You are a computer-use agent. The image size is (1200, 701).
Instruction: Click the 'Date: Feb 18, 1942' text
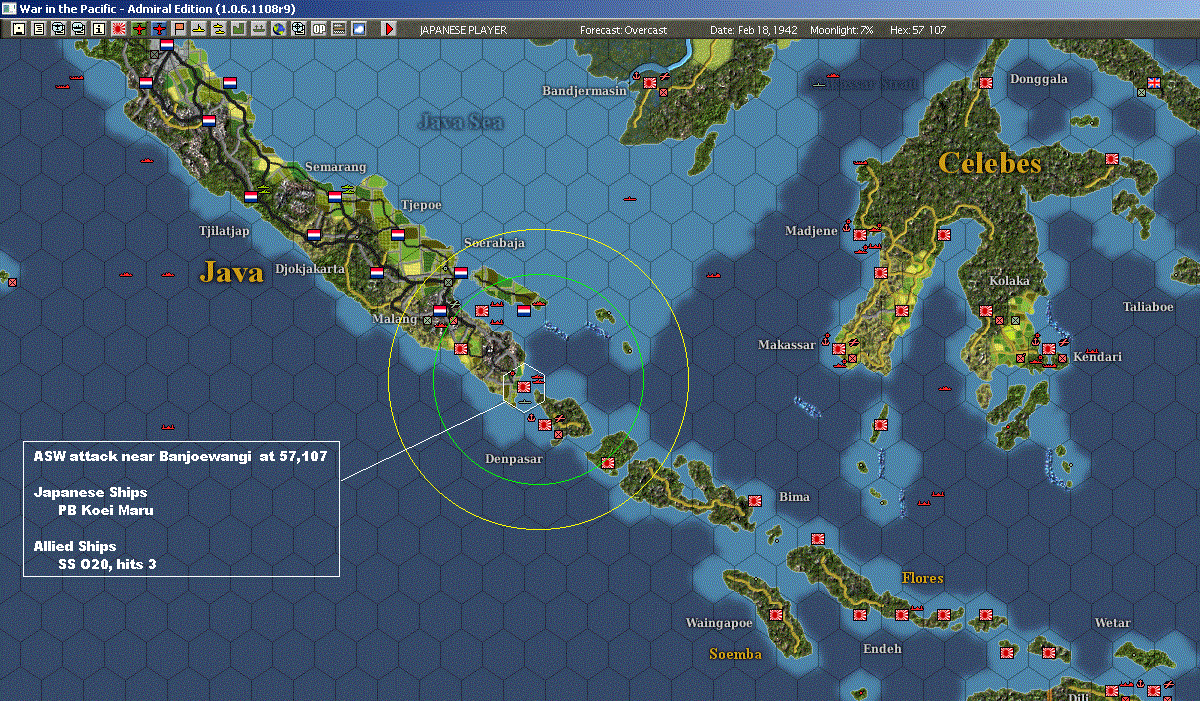(753, 30)
